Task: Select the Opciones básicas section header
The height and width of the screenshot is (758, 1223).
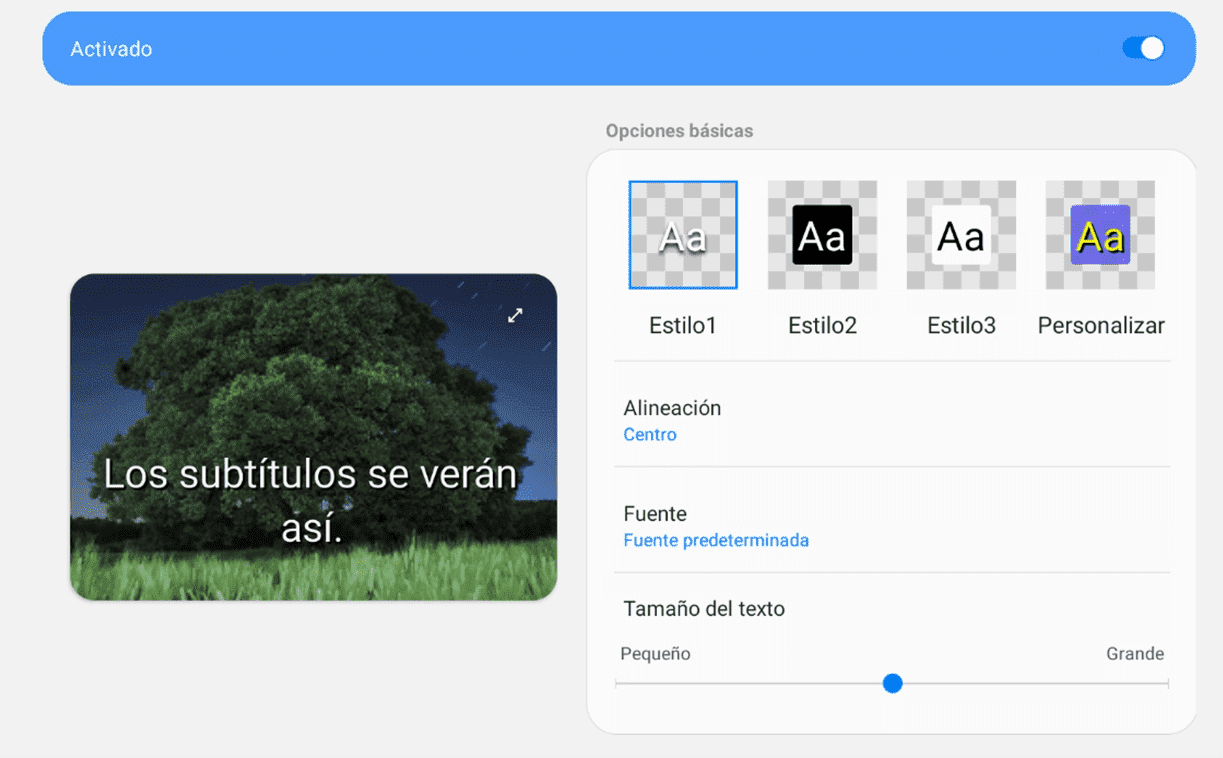Action: (679, 131)
